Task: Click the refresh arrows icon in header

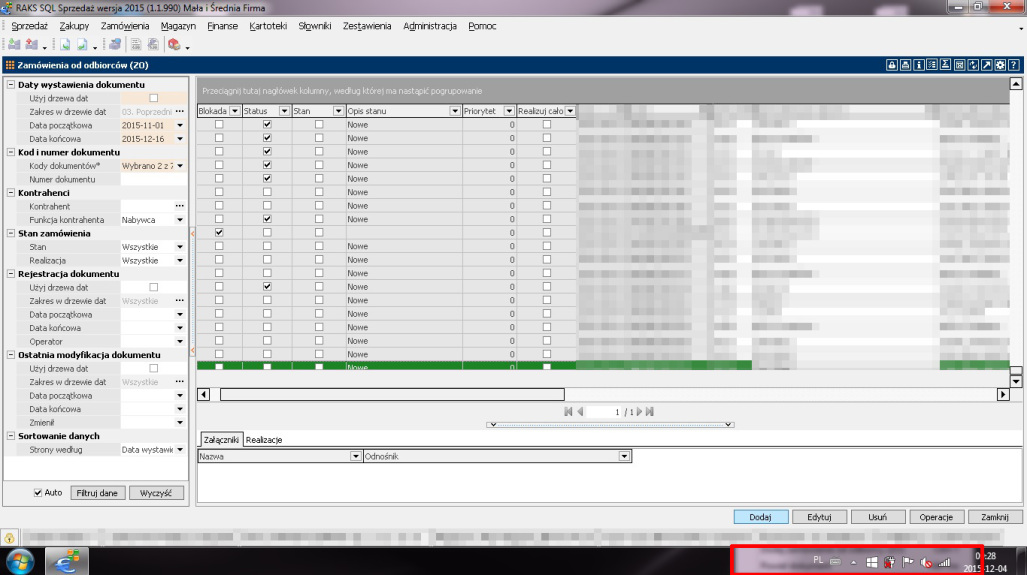Action: [x=973, y=65]
